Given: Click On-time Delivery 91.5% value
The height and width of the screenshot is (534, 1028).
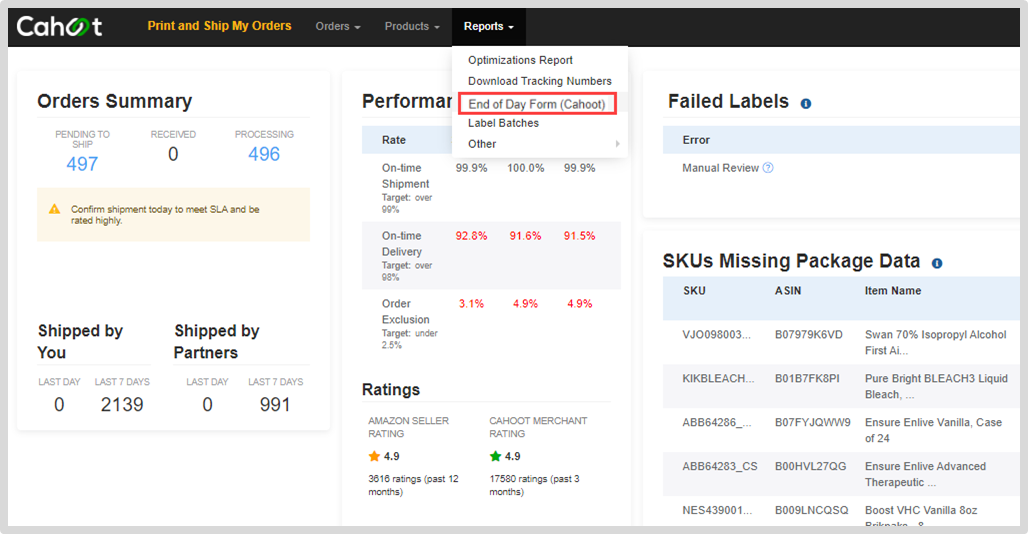Looking at the screenshot, I should coord(580,236).
